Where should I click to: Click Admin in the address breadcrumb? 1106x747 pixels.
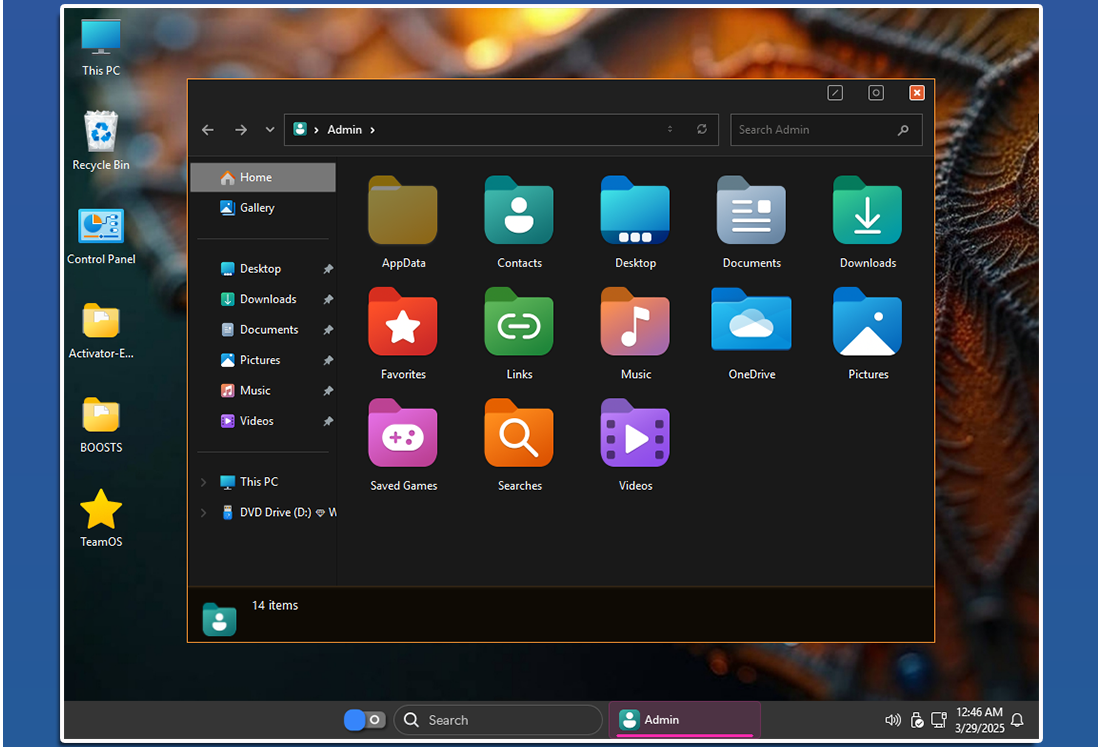point(344,130)
